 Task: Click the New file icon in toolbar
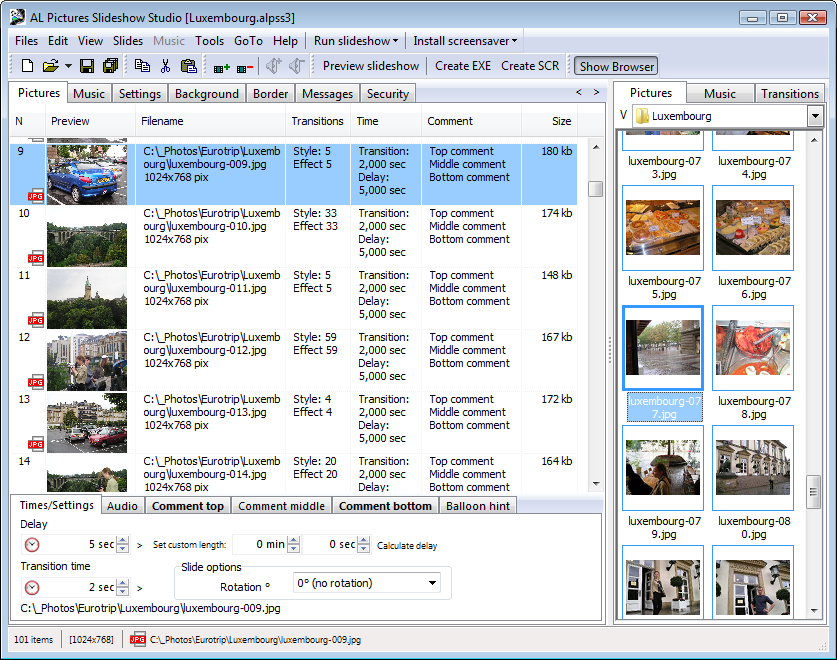coord(27,66)
